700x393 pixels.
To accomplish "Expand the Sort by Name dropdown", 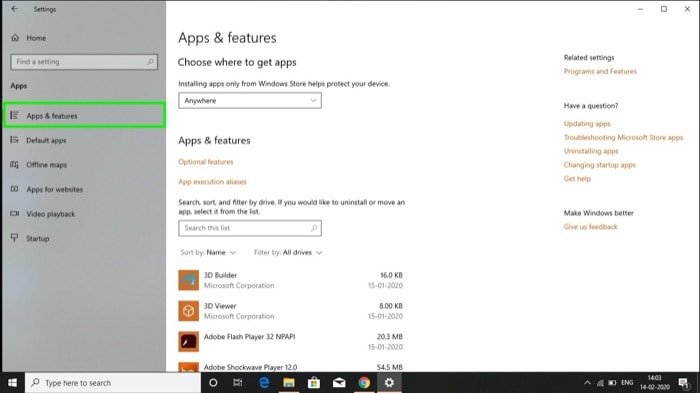I will 208,253.
